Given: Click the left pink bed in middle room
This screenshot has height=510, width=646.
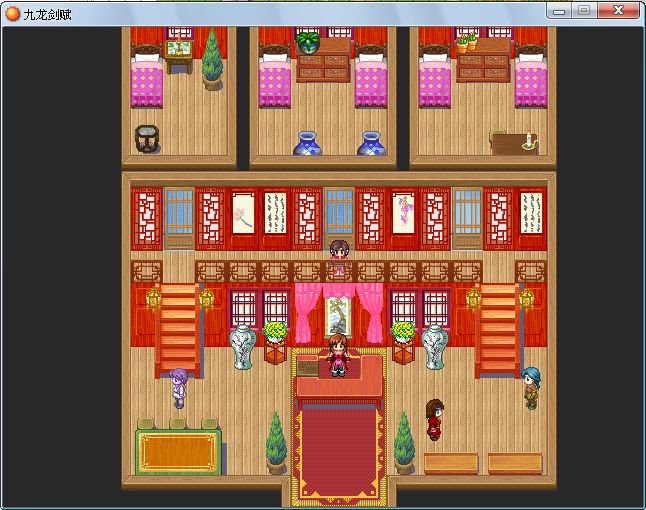Looking at the screenshot, I should [x=274, y=78].
